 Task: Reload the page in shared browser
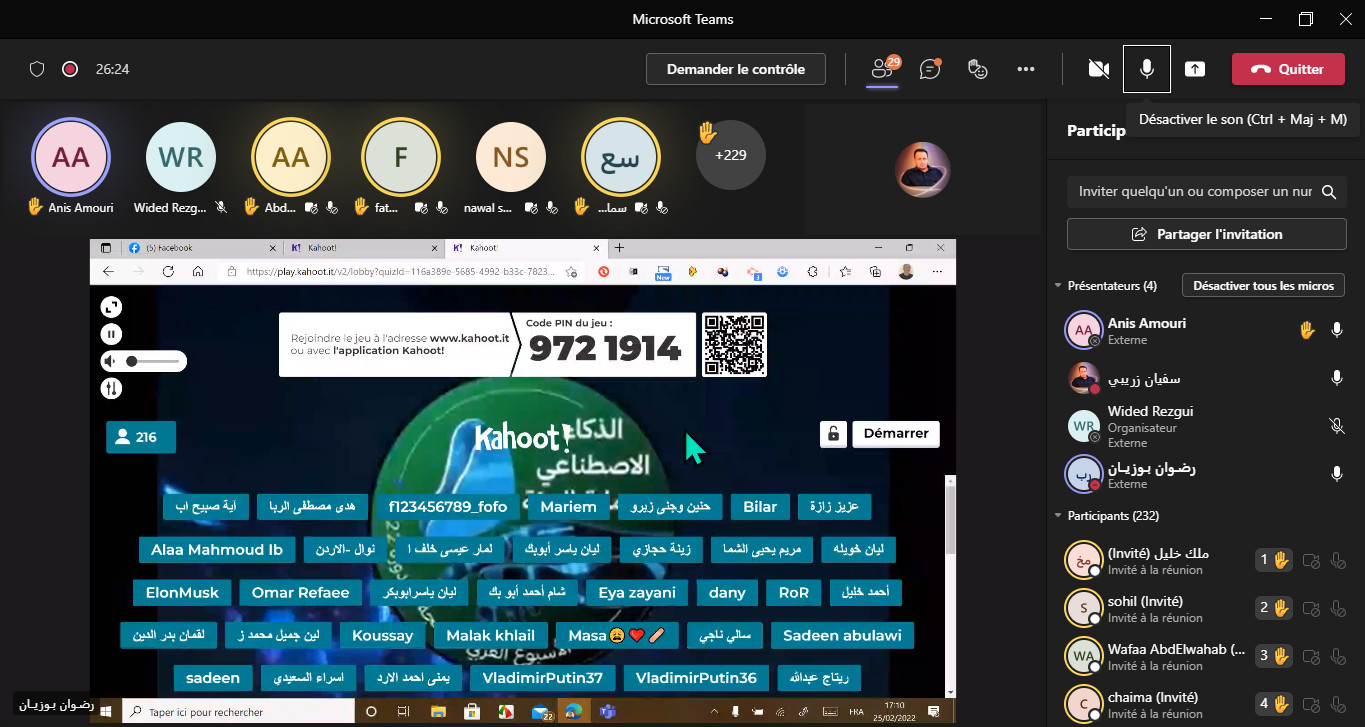[168, 271]
